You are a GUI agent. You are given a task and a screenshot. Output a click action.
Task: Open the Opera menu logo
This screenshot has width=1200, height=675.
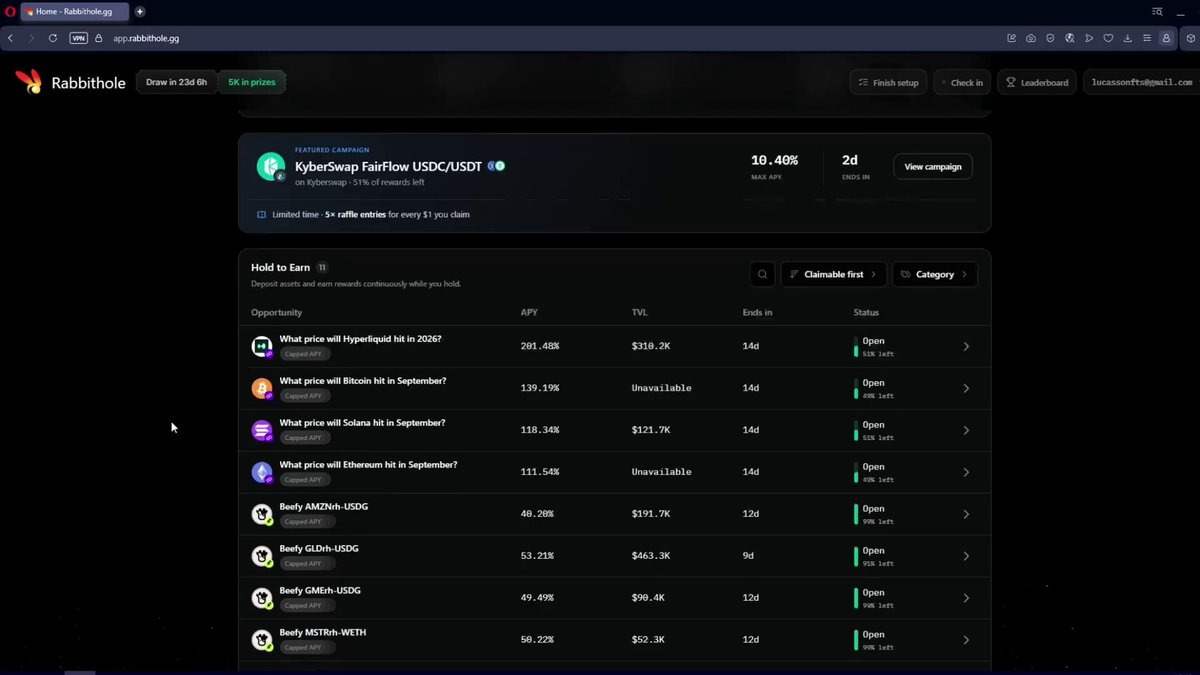tap(10, 11)
